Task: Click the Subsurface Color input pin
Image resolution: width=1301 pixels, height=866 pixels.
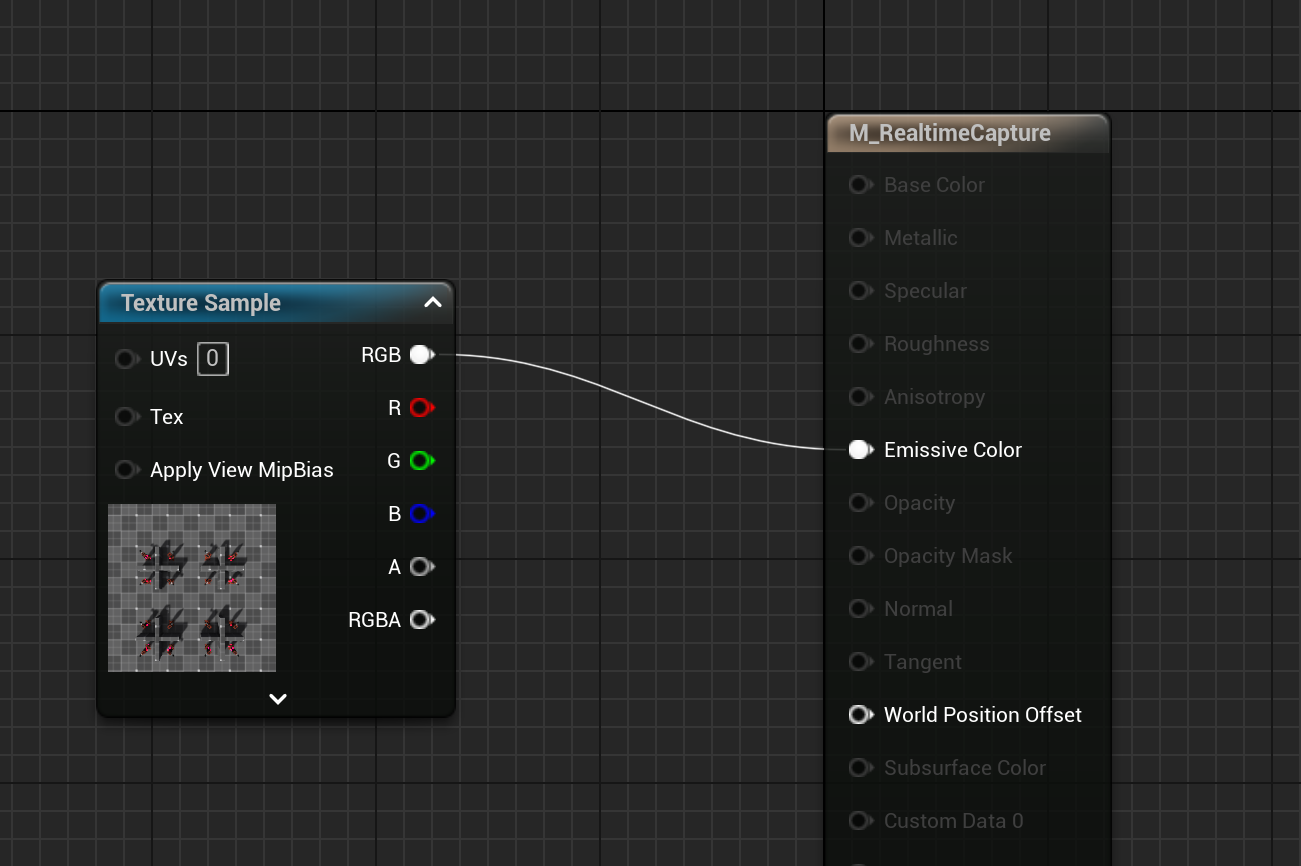Action: click(x=860, y=768)
